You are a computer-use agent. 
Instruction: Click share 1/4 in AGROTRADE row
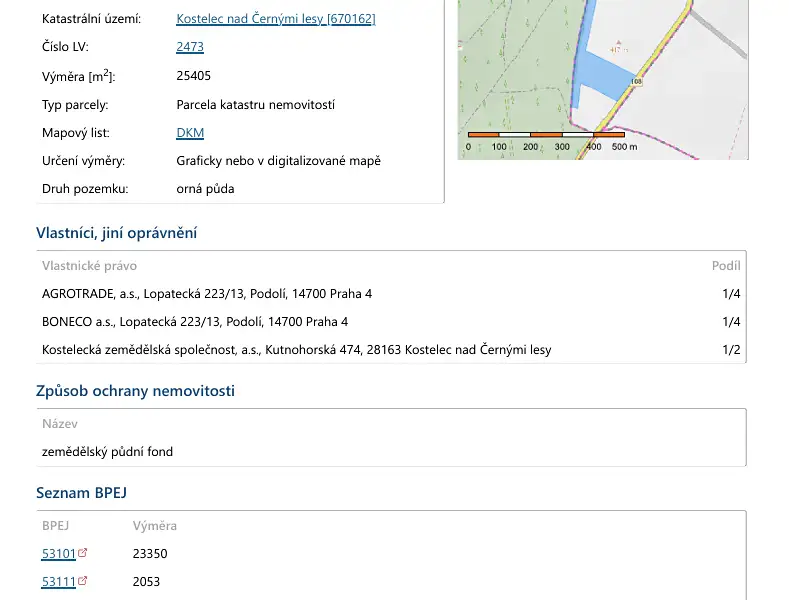[x=731, y=294]
